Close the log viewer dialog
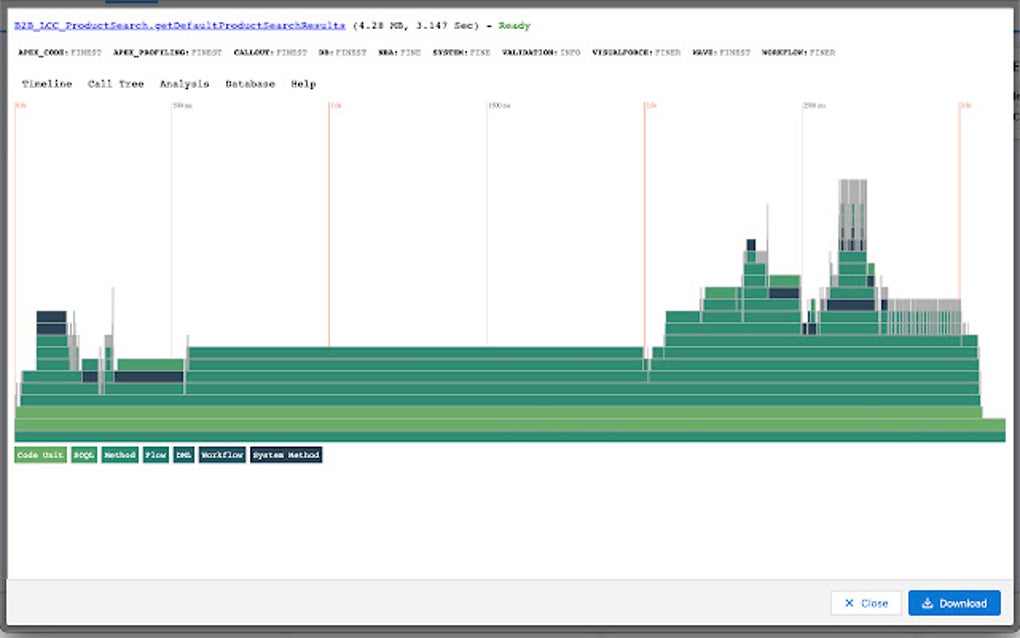 (866, 603)
